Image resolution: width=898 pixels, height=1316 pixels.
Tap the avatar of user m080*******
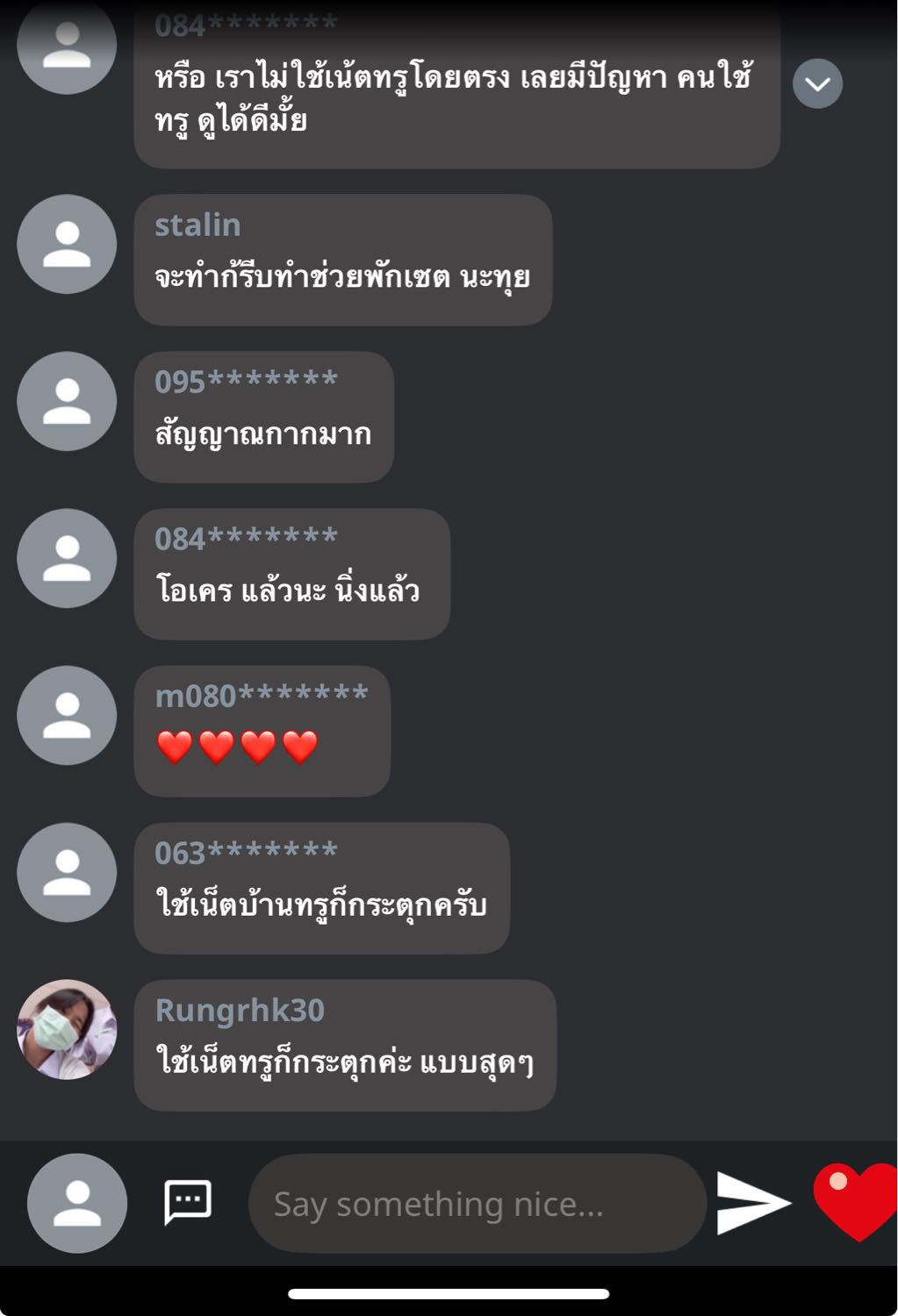[x=67, y=715]
